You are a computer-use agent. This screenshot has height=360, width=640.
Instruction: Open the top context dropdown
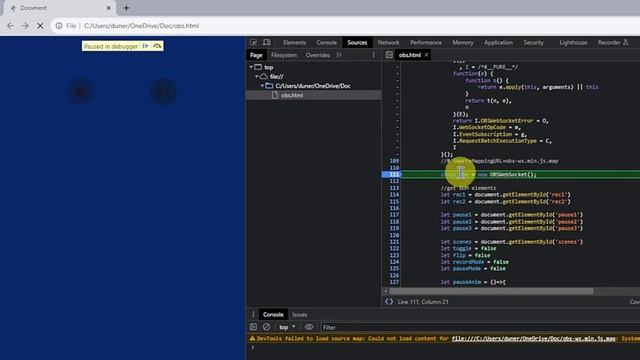pos(287,327)
